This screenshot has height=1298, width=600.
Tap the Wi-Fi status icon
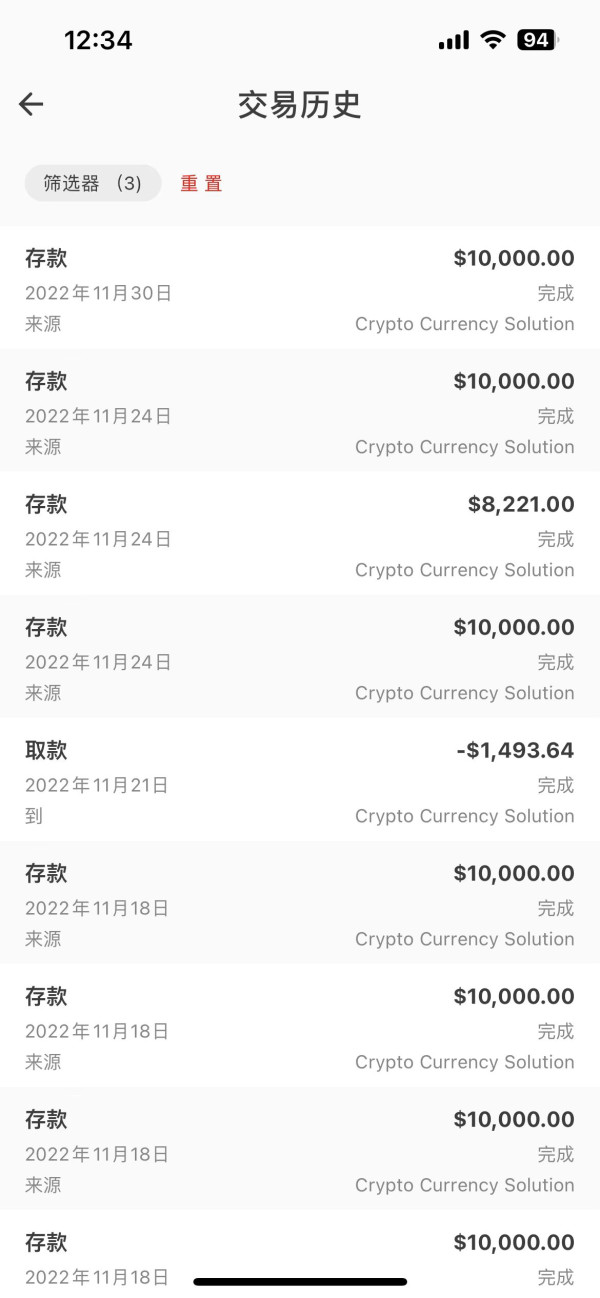(x=492, y=40)
